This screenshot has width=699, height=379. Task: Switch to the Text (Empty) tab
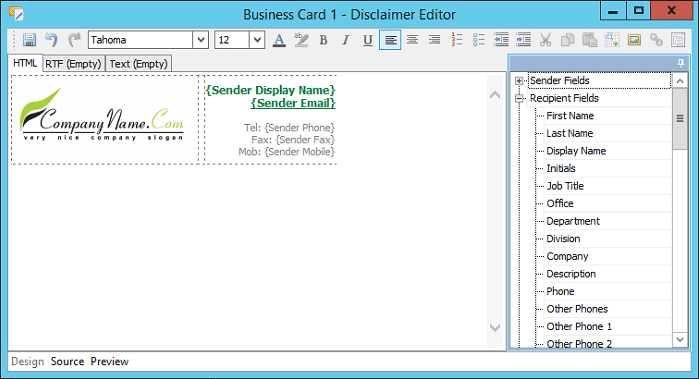(x=139, y=64)
